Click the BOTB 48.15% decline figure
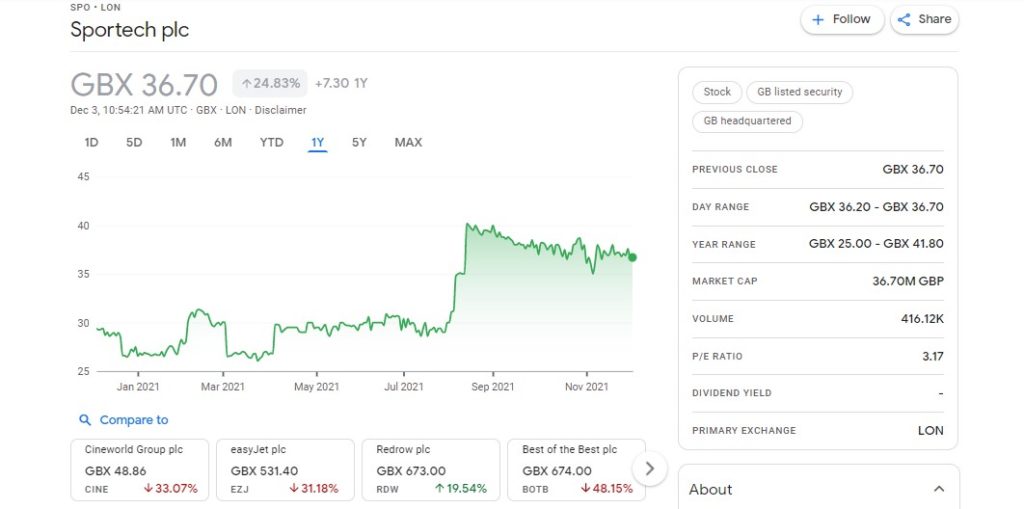 click(607, 489)
